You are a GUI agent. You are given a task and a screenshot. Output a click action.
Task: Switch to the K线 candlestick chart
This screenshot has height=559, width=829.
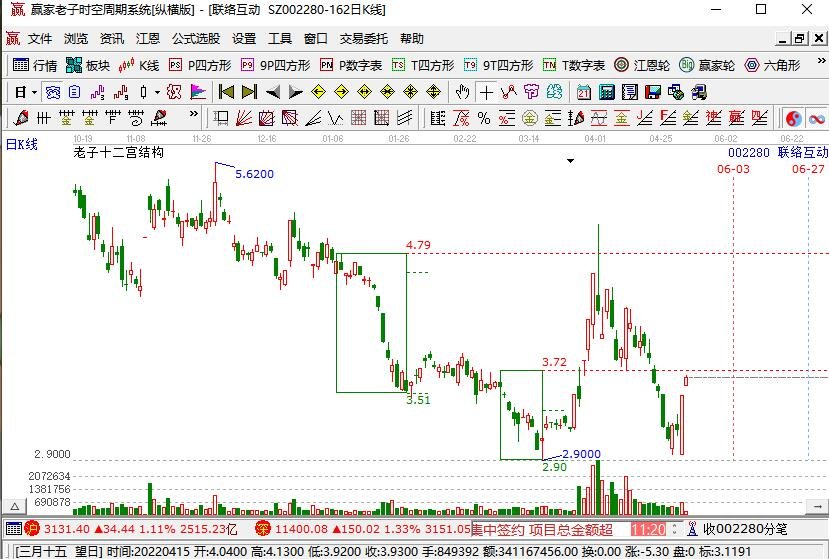[139, 65]
